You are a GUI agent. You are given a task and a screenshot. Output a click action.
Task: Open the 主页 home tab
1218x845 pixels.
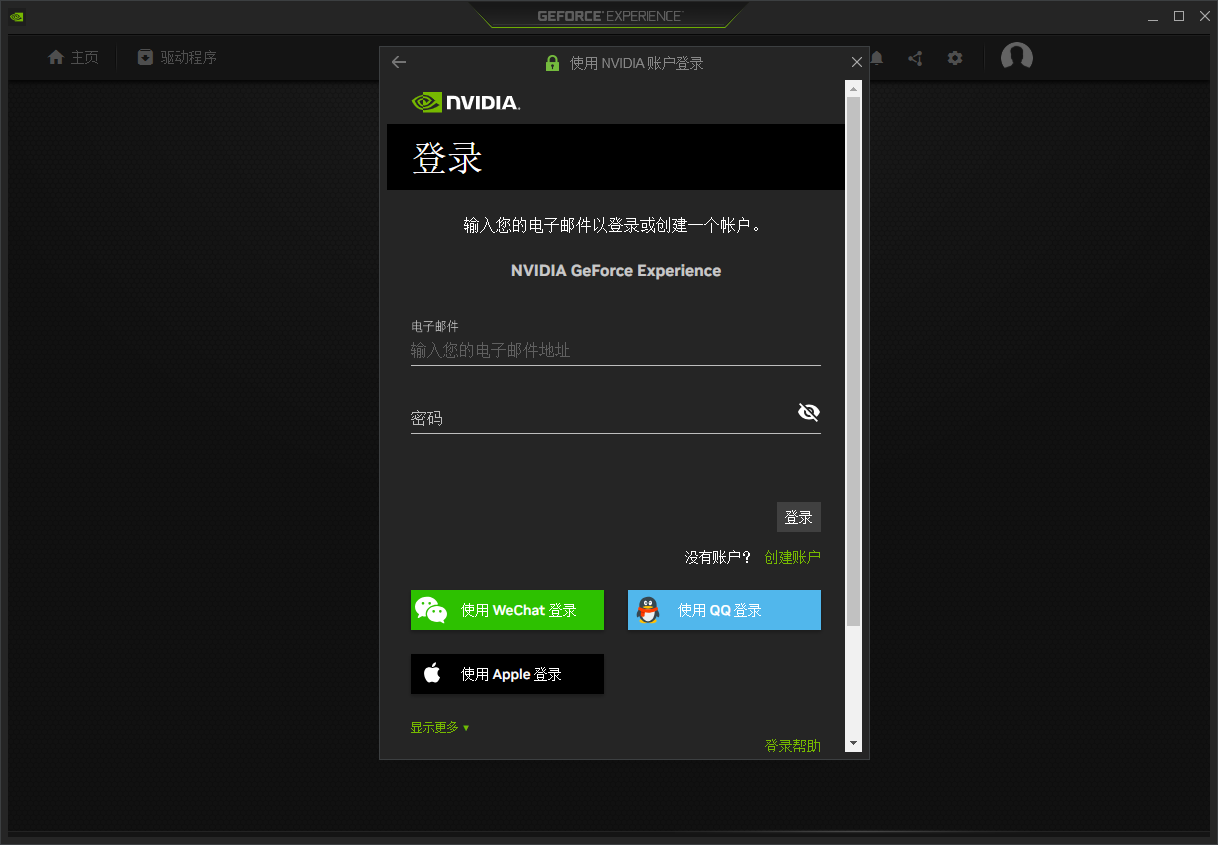[73, 58]
